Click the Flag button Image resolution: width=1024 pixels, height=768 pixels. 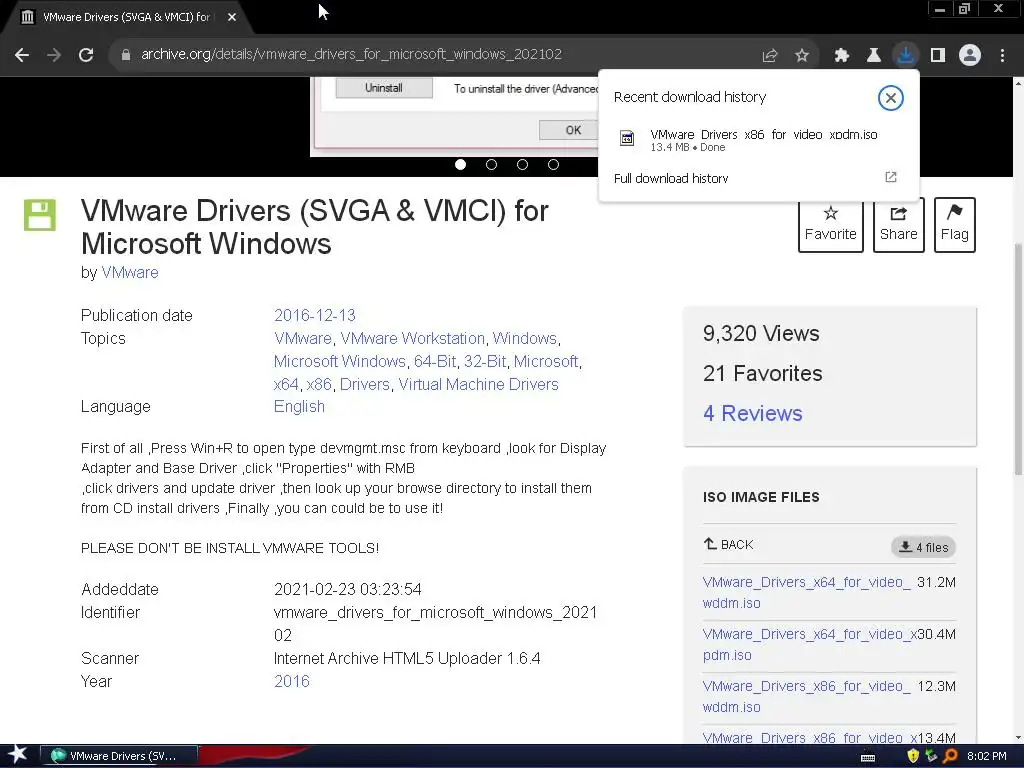pyautogui.click(x=955, y=225)
